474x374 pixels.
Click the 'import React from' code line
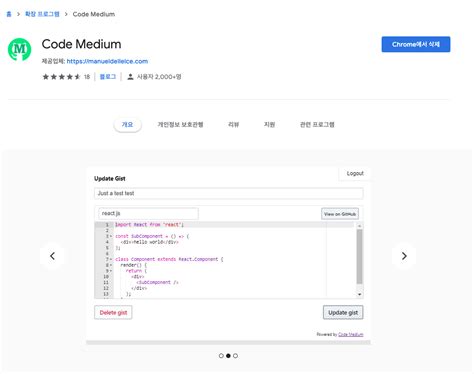click(149, 225)
